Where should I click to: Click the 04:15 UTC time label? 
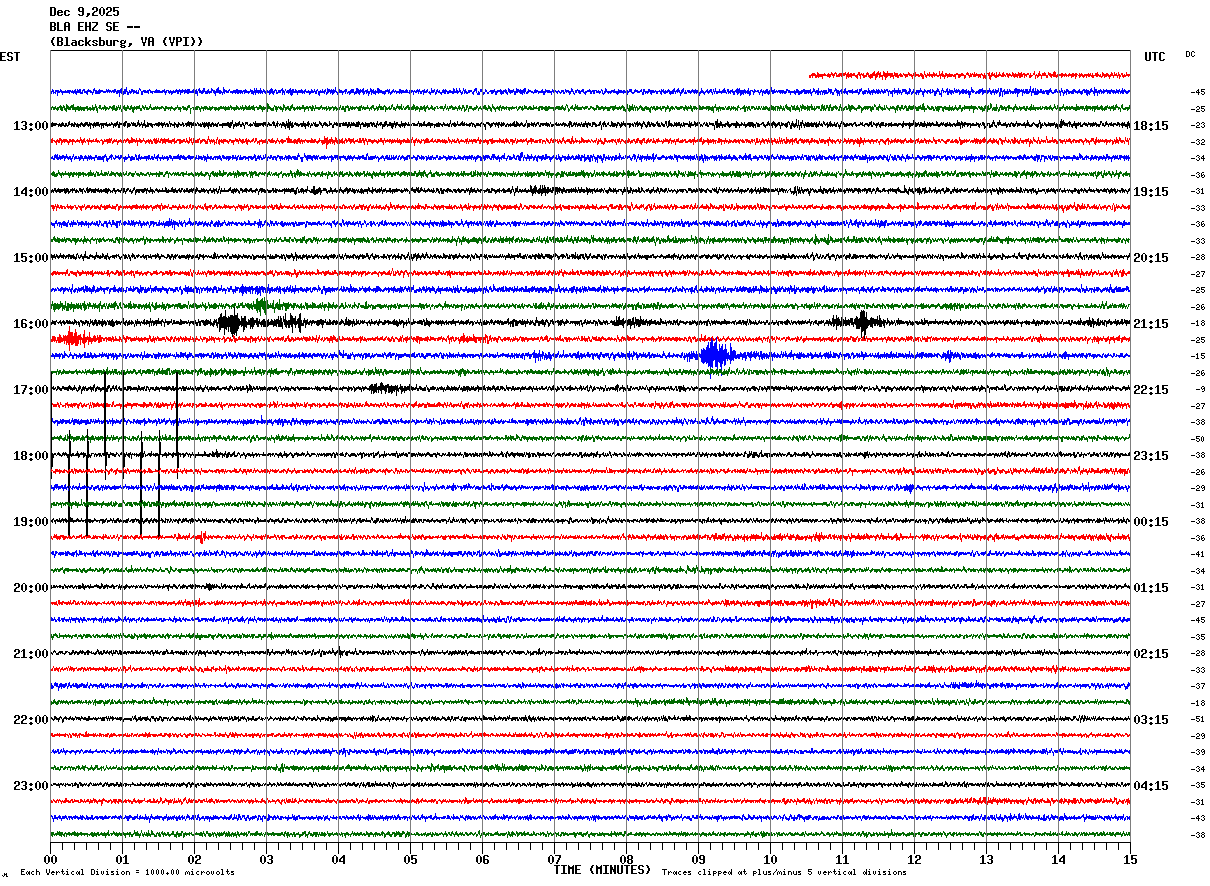(1151, 785)
